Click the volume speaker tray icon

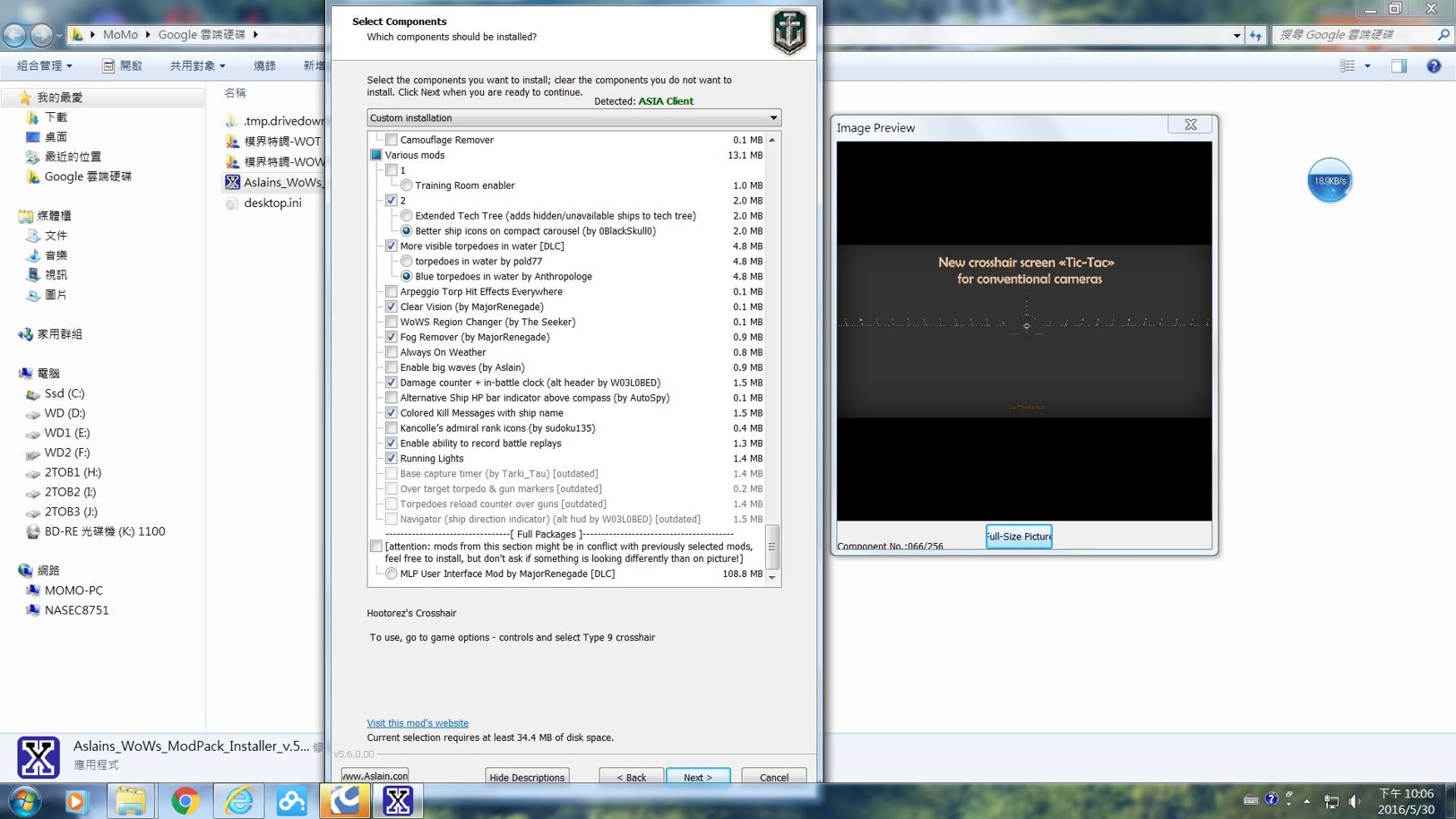pyautogui.click(x=1355, y=801)
